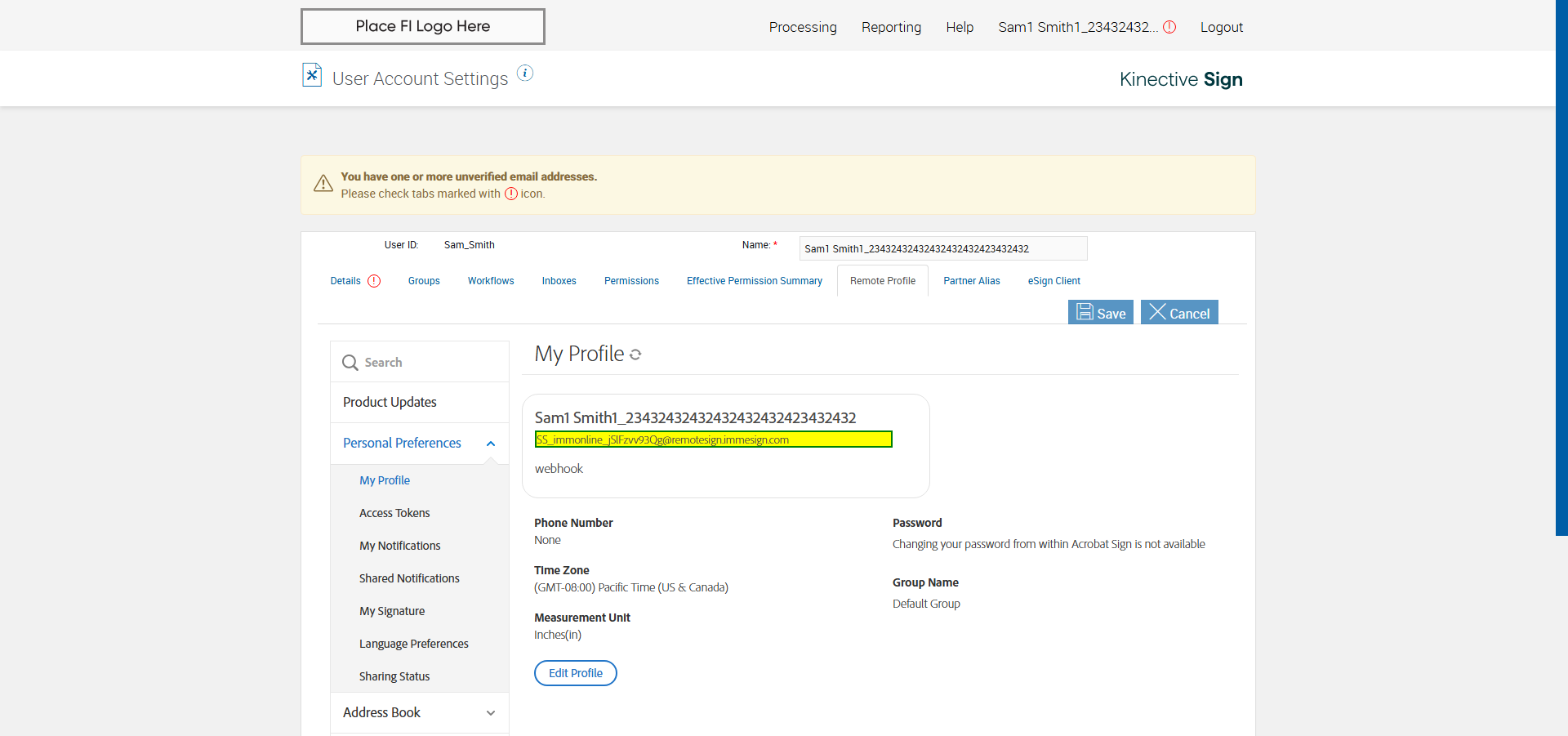Click the refresh icon next to My Profile
Image resolution: width=1568 pixels, height=736 pixels.
pyautogui.click(x=635, y=355)
